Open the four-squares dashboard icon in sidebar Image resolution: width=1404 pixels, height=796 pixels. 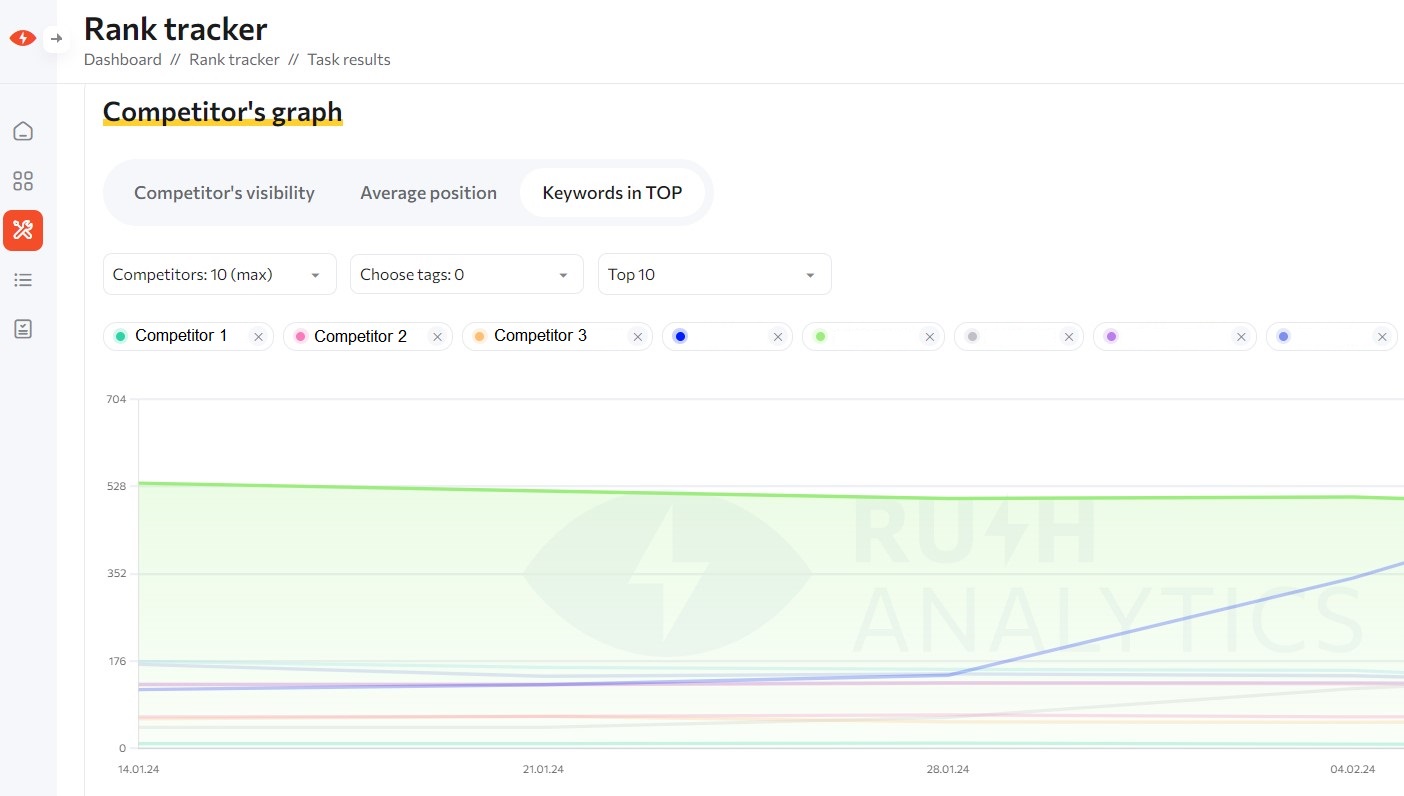[23, 181]
